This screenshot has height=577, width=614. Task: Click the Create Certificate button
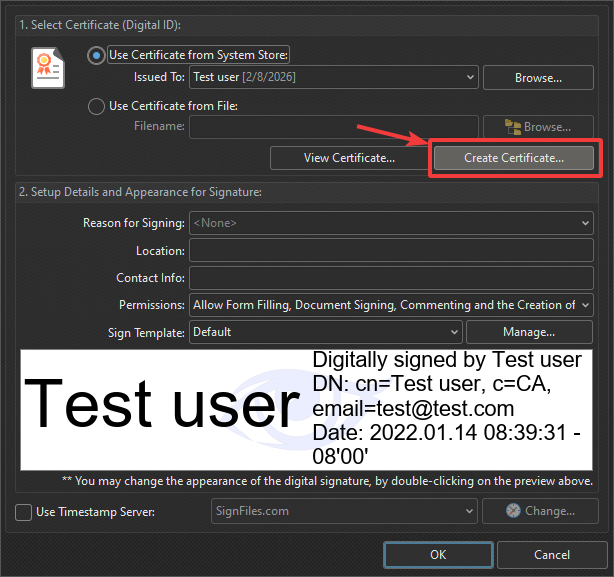coord(514,158)
